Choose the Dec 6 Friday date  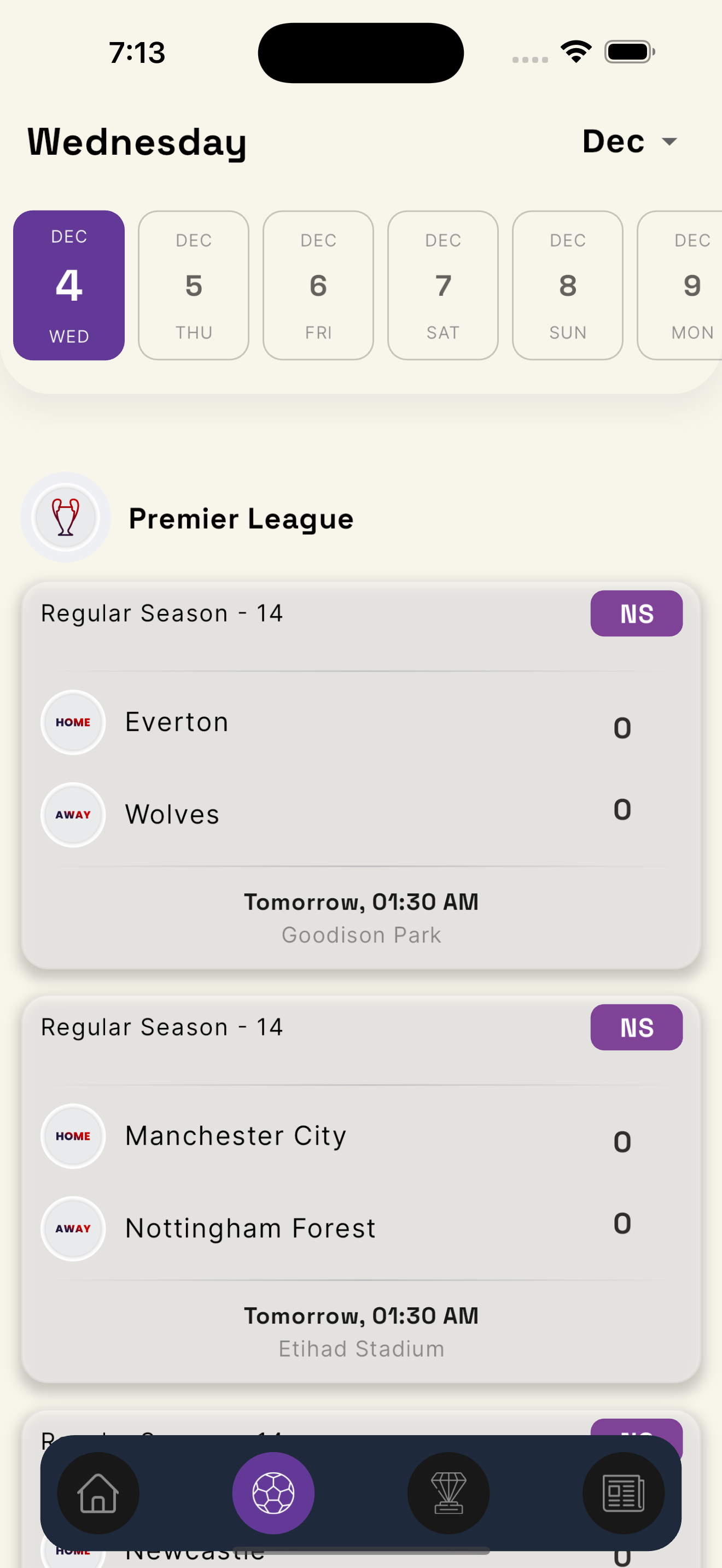click(x=318, y=285)
